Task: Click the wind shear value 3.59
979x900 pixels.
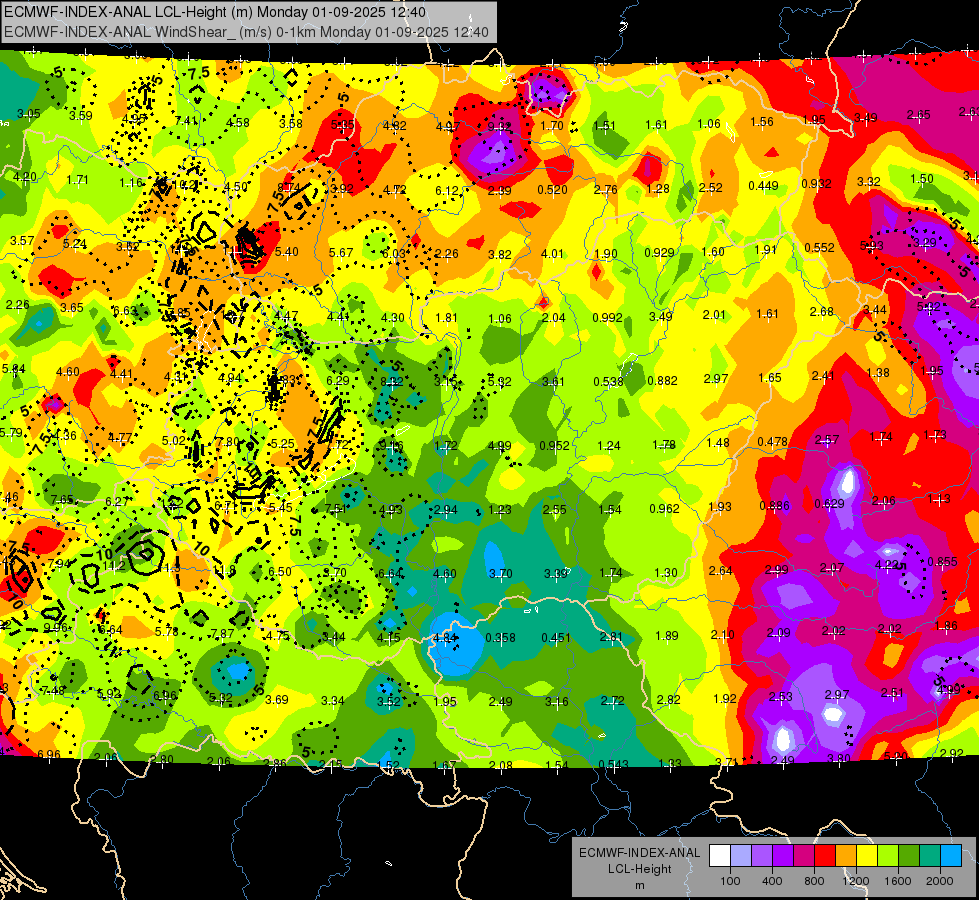Action: [x=81, y=115]
